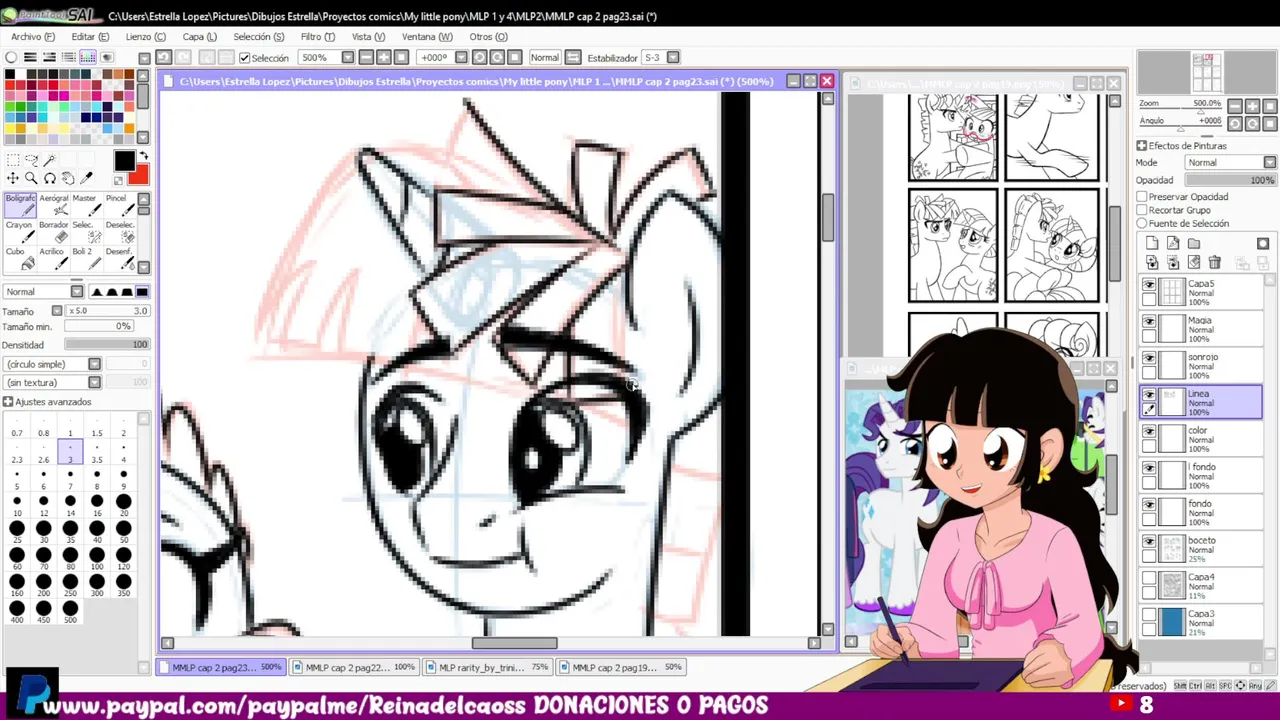Choose the Cubo bucket tool
The height and width of the screenshot is (720, 1280).
tap(21, 259)
